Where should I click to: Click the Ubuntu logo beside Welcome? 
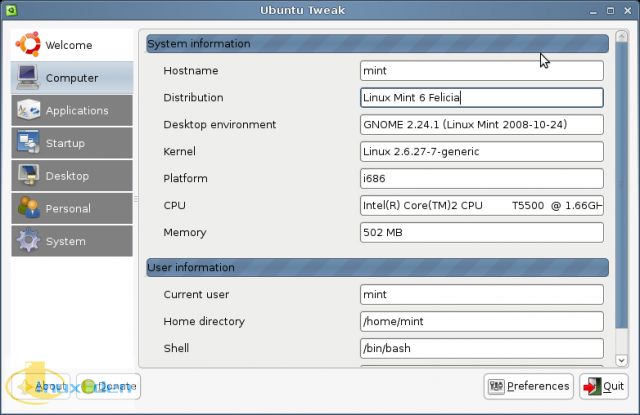(28, 44)
